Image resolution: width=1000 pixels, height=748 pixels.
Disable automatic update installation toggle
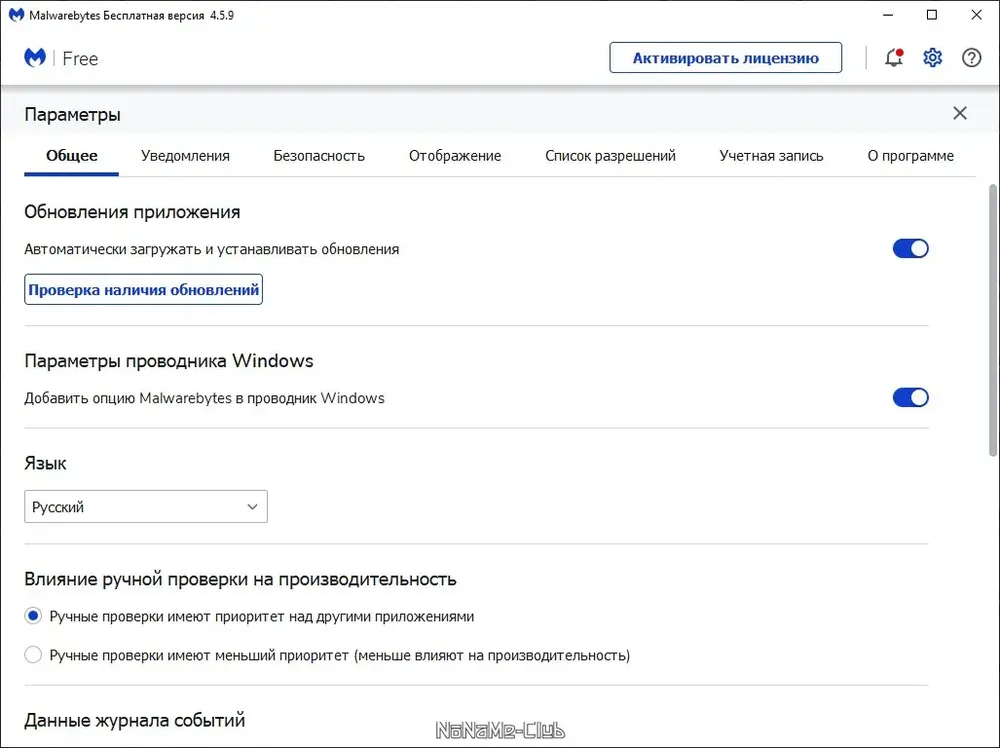(910, 248)
